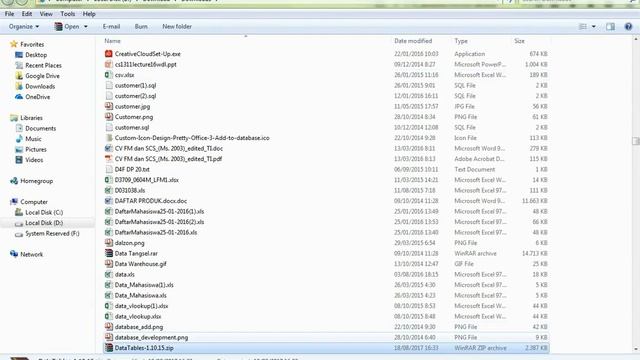Select Favorites star in navigation pane
The width and height of the screenshot is (640, 360).
[13, 44]
